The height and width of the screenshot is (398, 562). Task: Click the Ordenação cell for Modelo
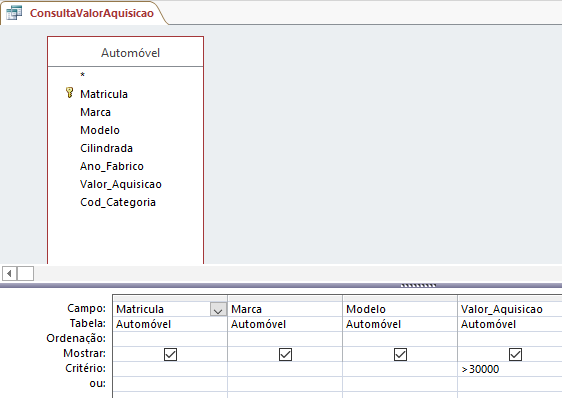400,339
